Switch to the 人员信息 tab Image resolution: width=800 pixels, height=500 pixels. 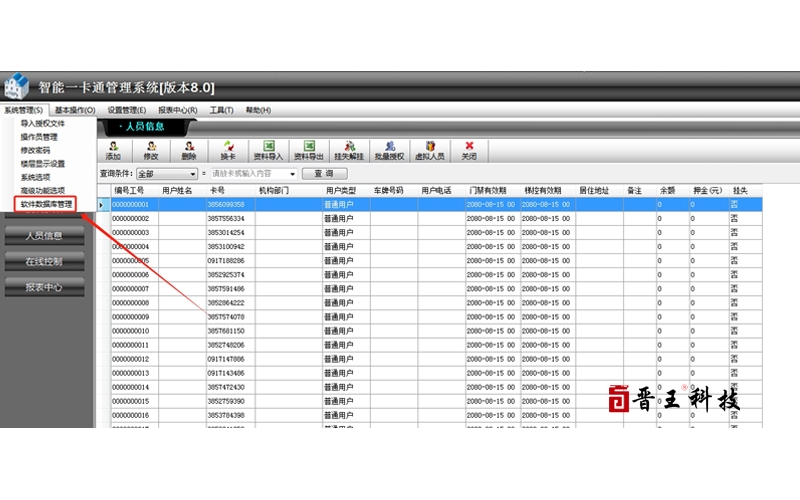pos(143,127)
